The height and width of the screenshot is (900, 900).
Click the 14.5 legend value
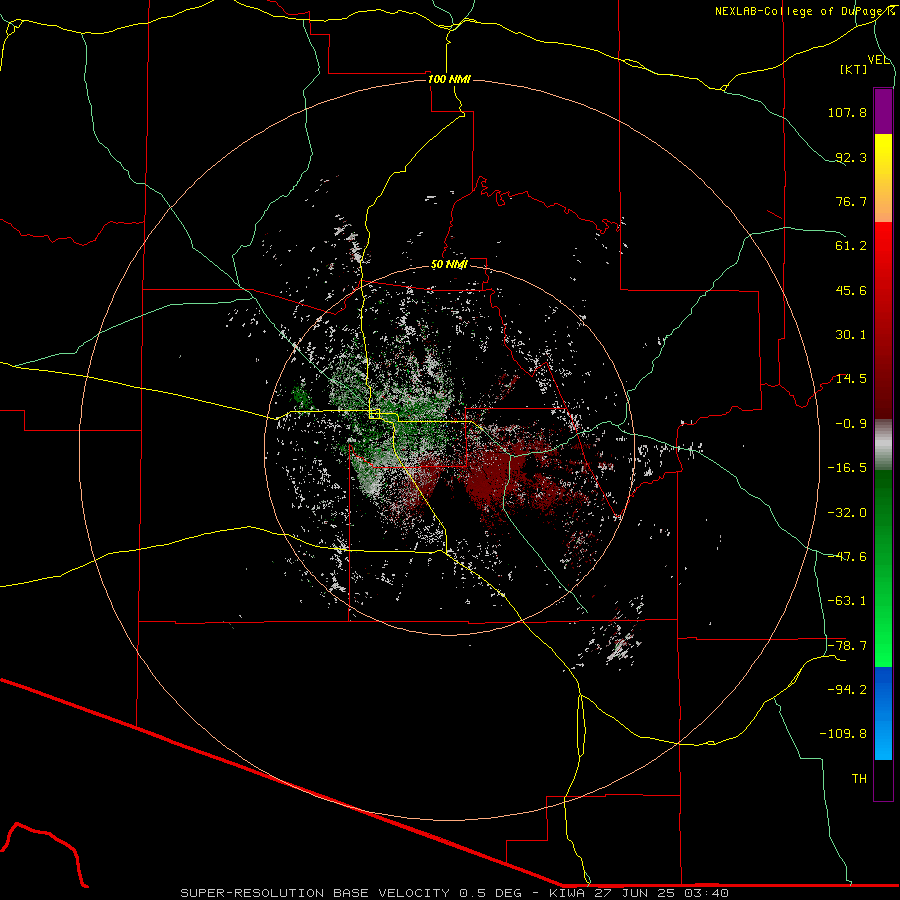coord(851,379)
